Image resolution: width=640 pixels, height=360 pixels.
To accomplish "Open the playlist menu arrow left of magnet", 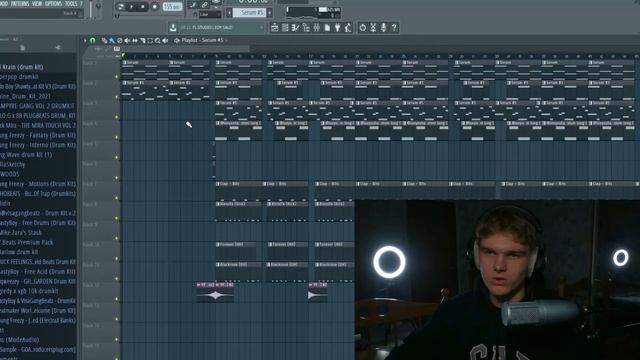I will point(85,40).
